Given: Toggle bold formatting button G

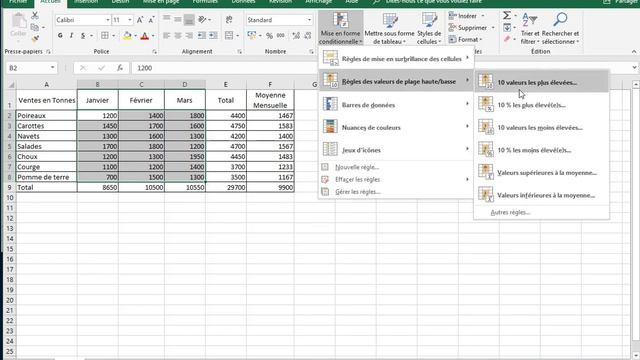Looking at the screenshot, I should 60,36.
